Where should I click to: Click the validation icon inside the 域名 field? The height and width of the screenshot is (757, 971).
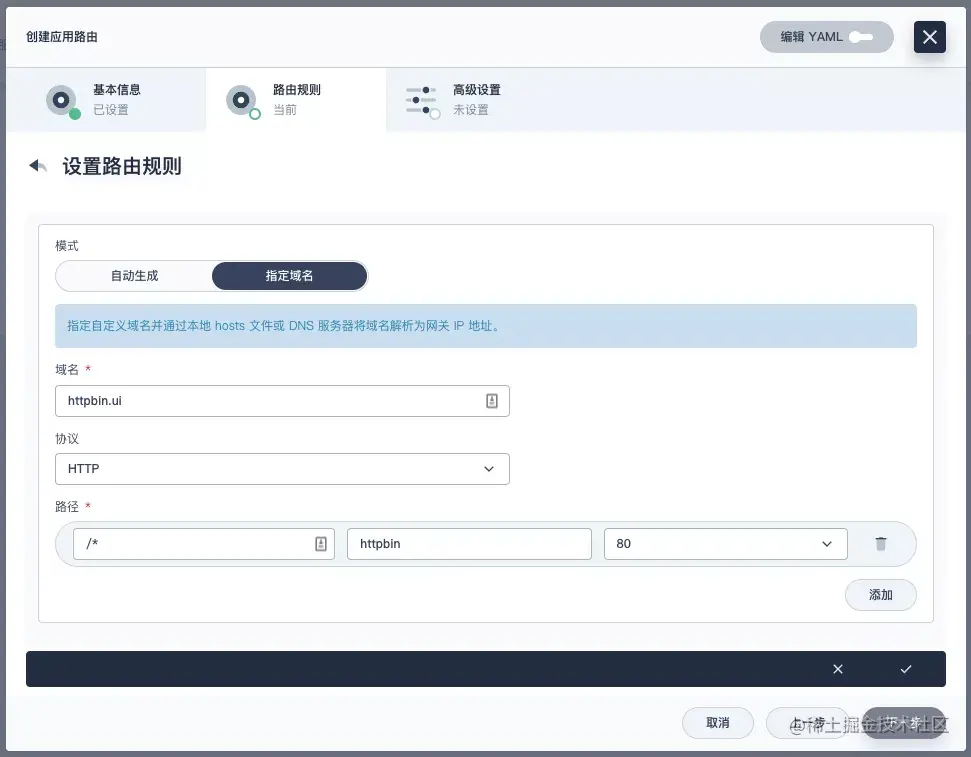491,400
